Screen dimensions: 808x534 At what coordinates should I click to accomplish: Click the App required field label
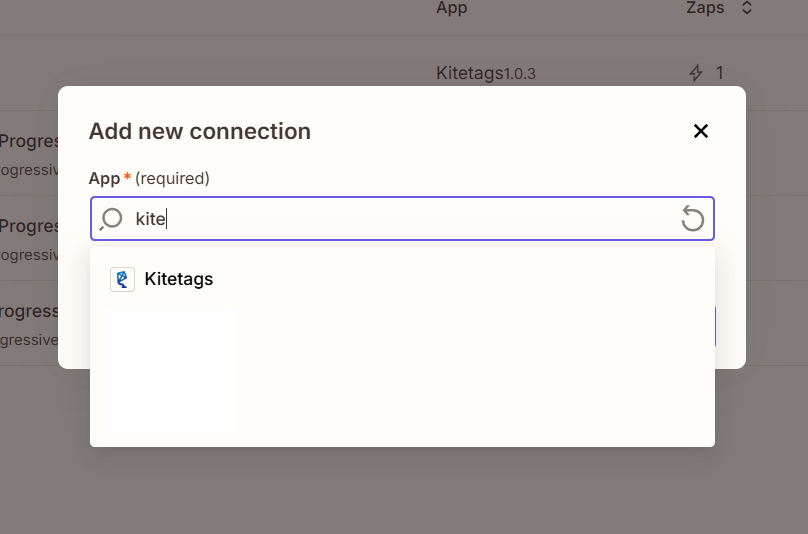coord(149,178)
